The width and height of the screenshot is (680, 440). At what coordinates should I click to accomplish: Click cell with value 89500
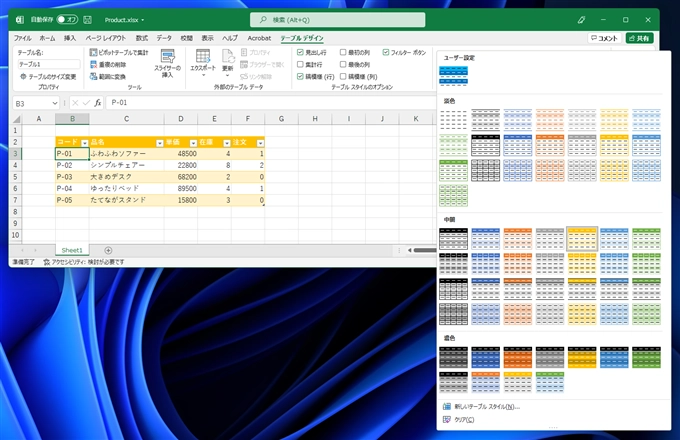click(x=181, y=189)
